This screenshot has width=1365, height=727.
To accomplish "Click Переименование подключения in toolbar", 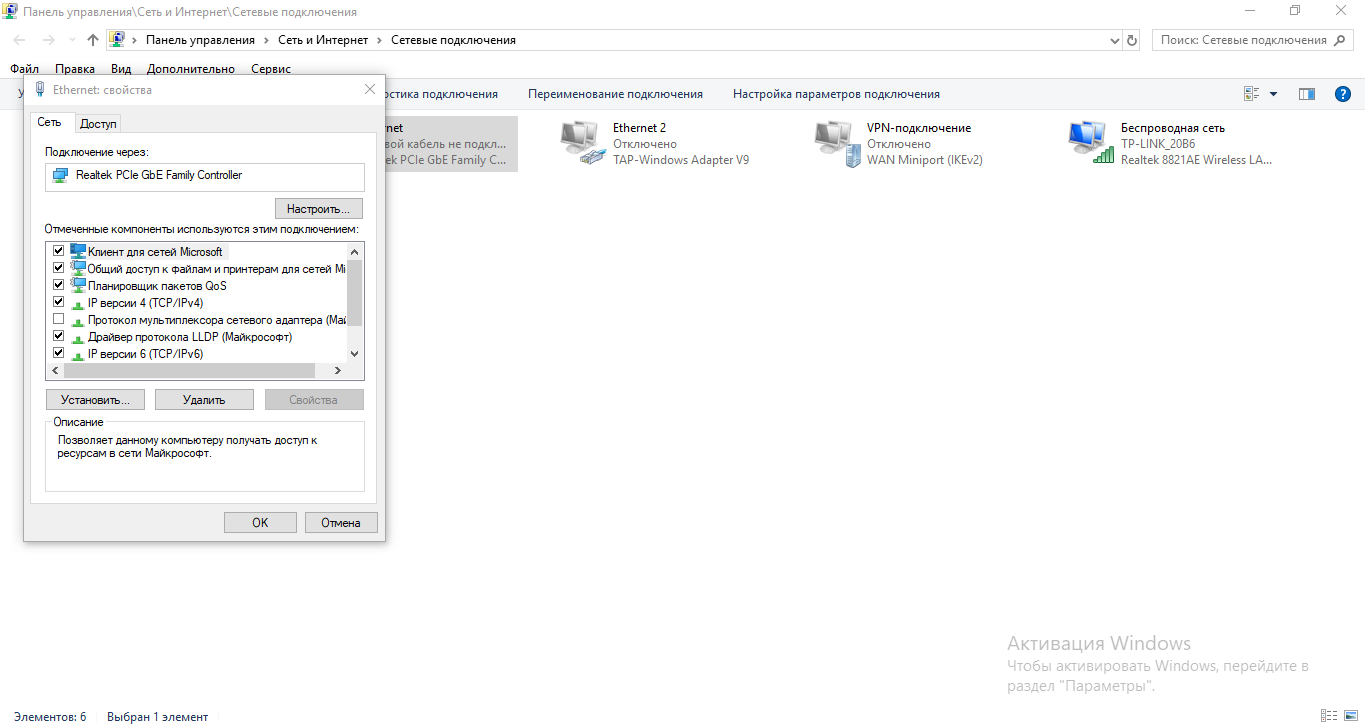I will click(616, 94).
